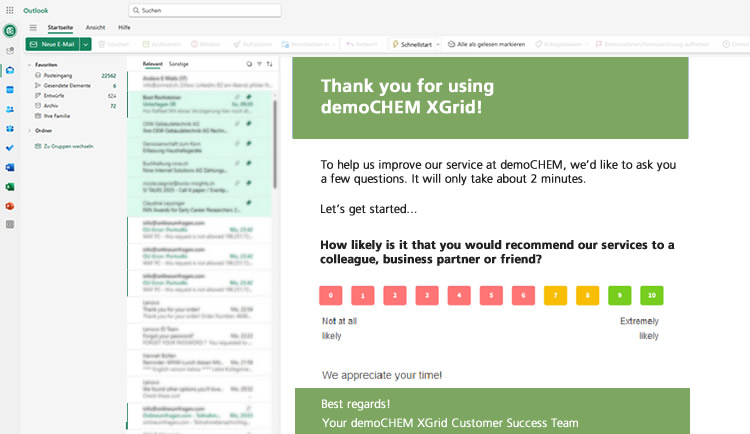Switch to the Ansicht tab
750x434 pixels.
coord(95,28)
